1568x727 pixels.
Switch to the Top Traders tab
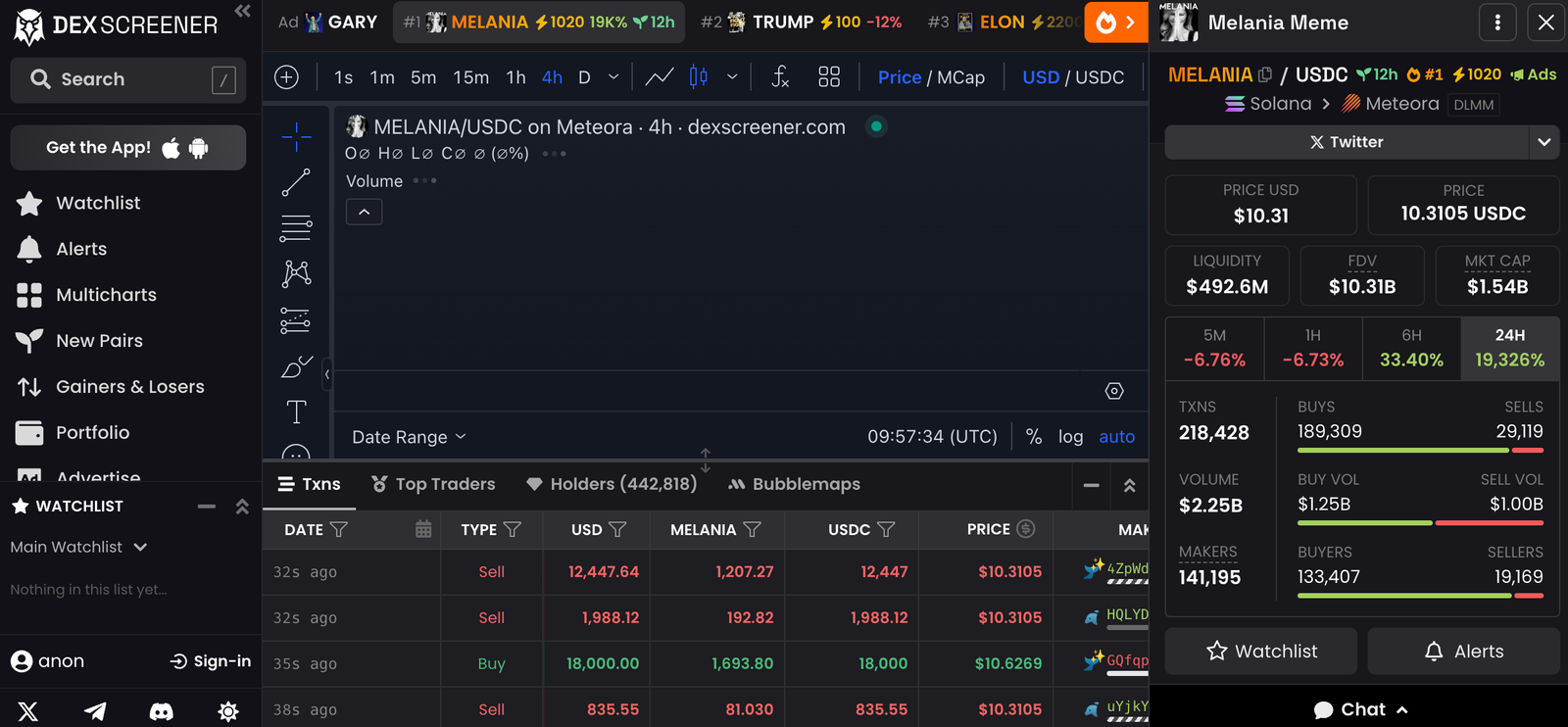coord(433,484)
